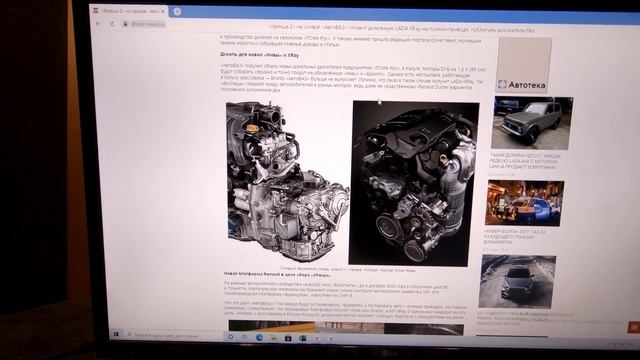
Task: Open the Volga 2017 designer article headline
Action: [x=514, y=237]
